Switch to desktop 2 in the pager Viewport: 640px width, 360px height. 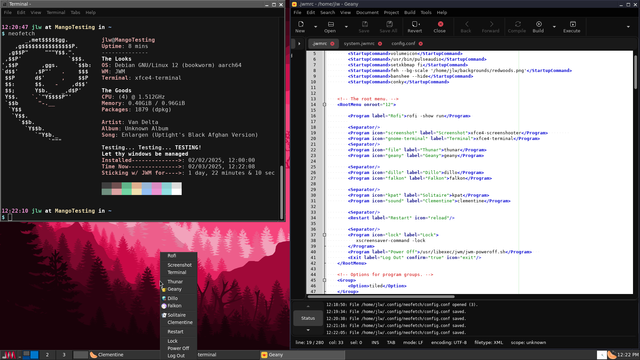pyautogui.click(x=47, y=355)
